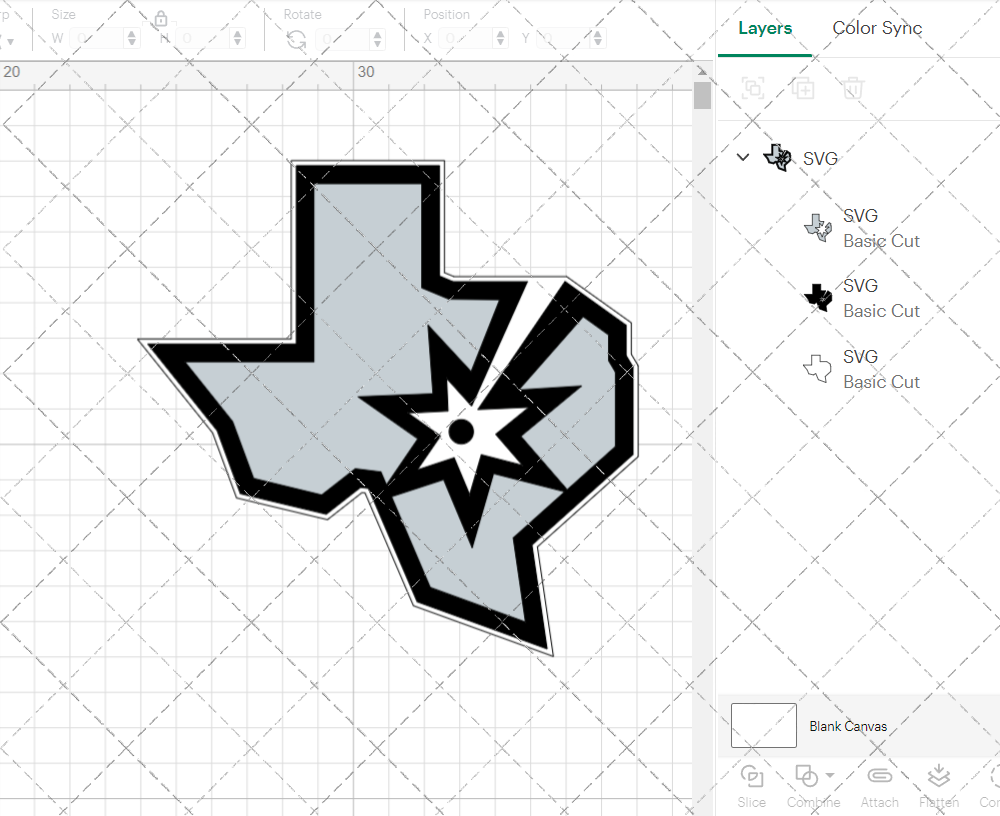This screenshot has height=816, width=1000.
Task: Click the Width input field
Action: pos(96,38)
